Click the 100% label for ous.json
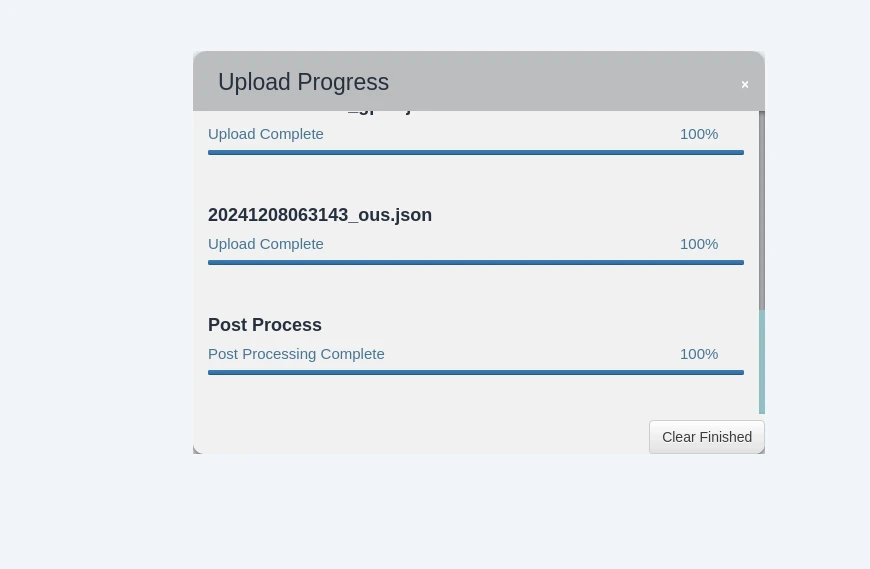This screenshot has height=569, width=870. [699, 244]
